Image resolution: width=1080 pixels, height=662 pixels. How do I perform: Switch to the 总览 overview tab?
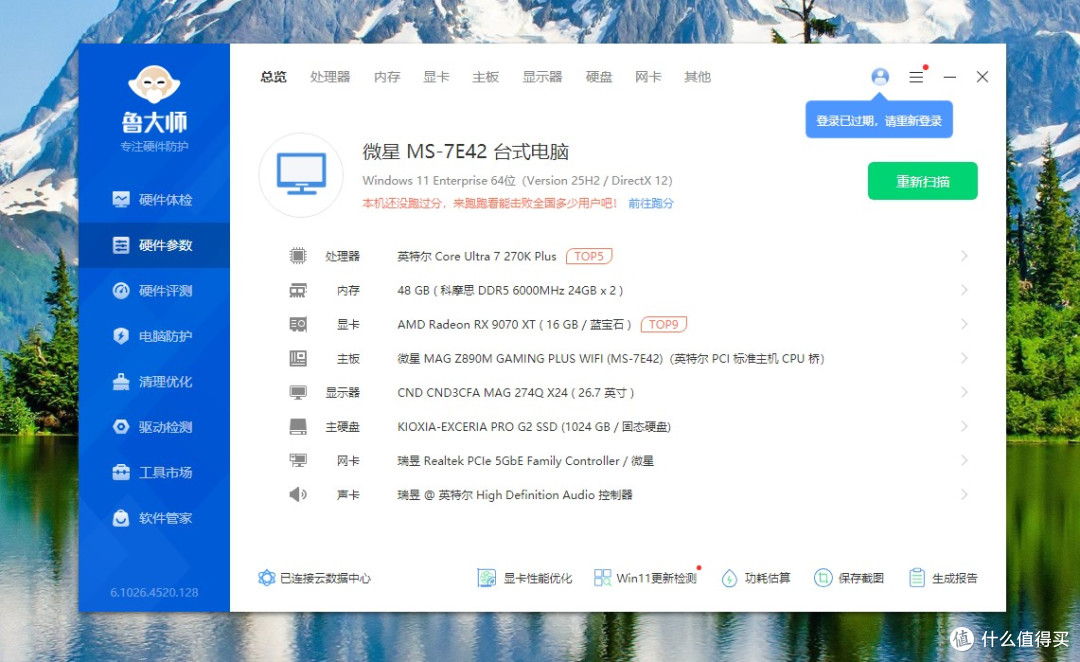(273, 77)
